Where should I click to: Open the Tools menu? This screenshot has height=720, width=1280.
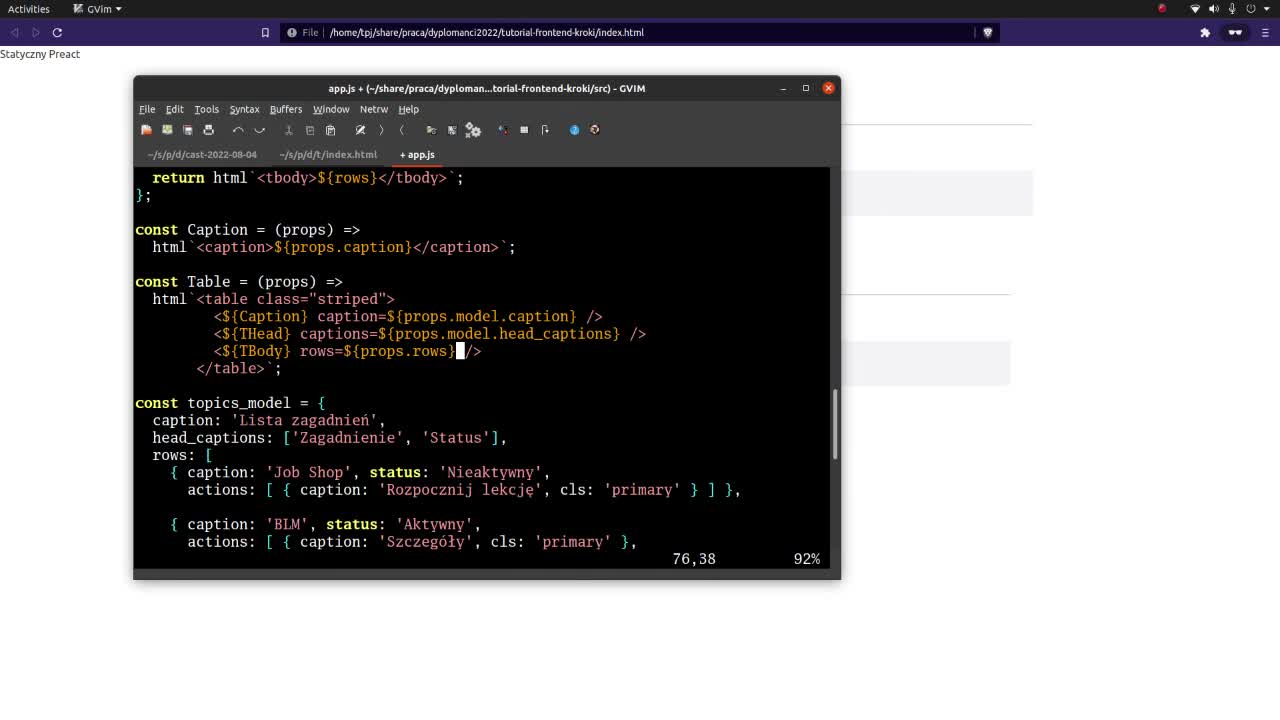206,109
